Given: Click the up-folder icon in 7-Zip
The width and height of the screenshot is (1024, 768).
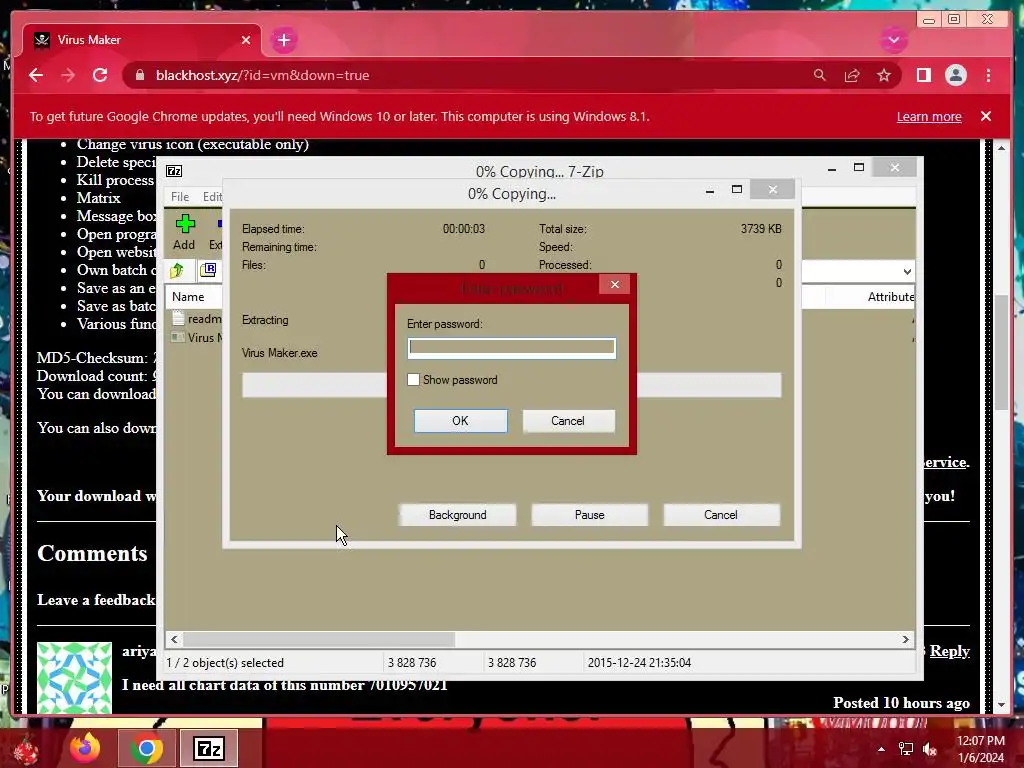Looking at the screenshot, I should [x=177, y=270].
